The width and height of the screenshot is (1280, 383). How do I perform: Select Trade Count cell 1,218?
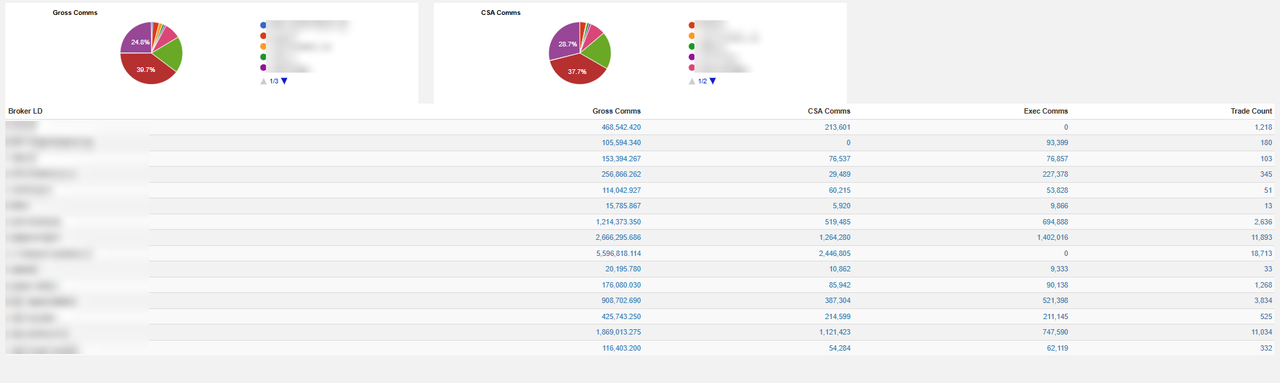pos(1263,128)
